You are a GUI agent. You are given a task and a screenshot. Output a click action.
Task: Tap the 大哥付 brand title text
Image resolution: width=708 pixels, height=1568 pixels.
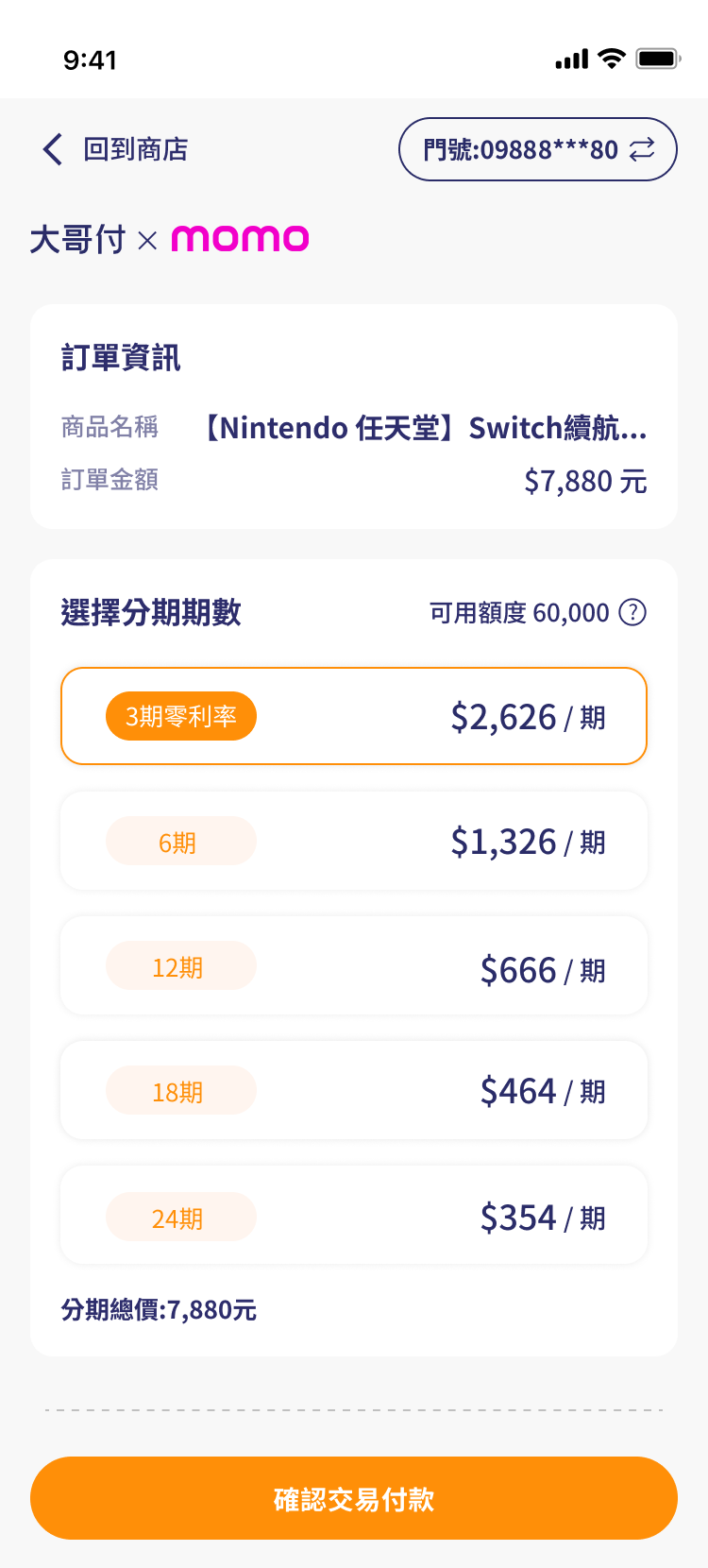[x=77, y=240]
